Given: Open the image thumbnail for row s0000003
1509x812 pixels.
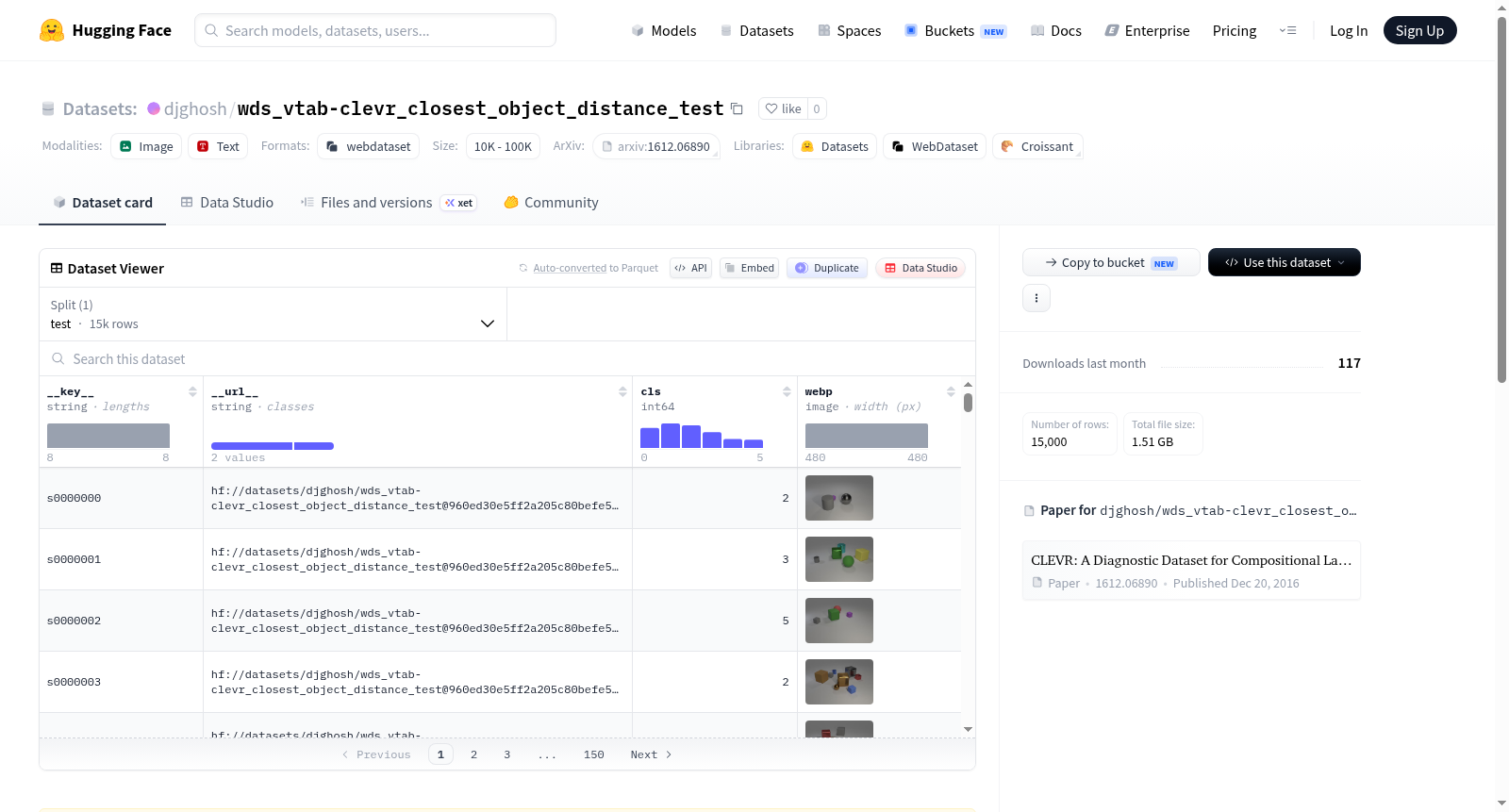Looking at the screenshot, I should coord(839,682).
